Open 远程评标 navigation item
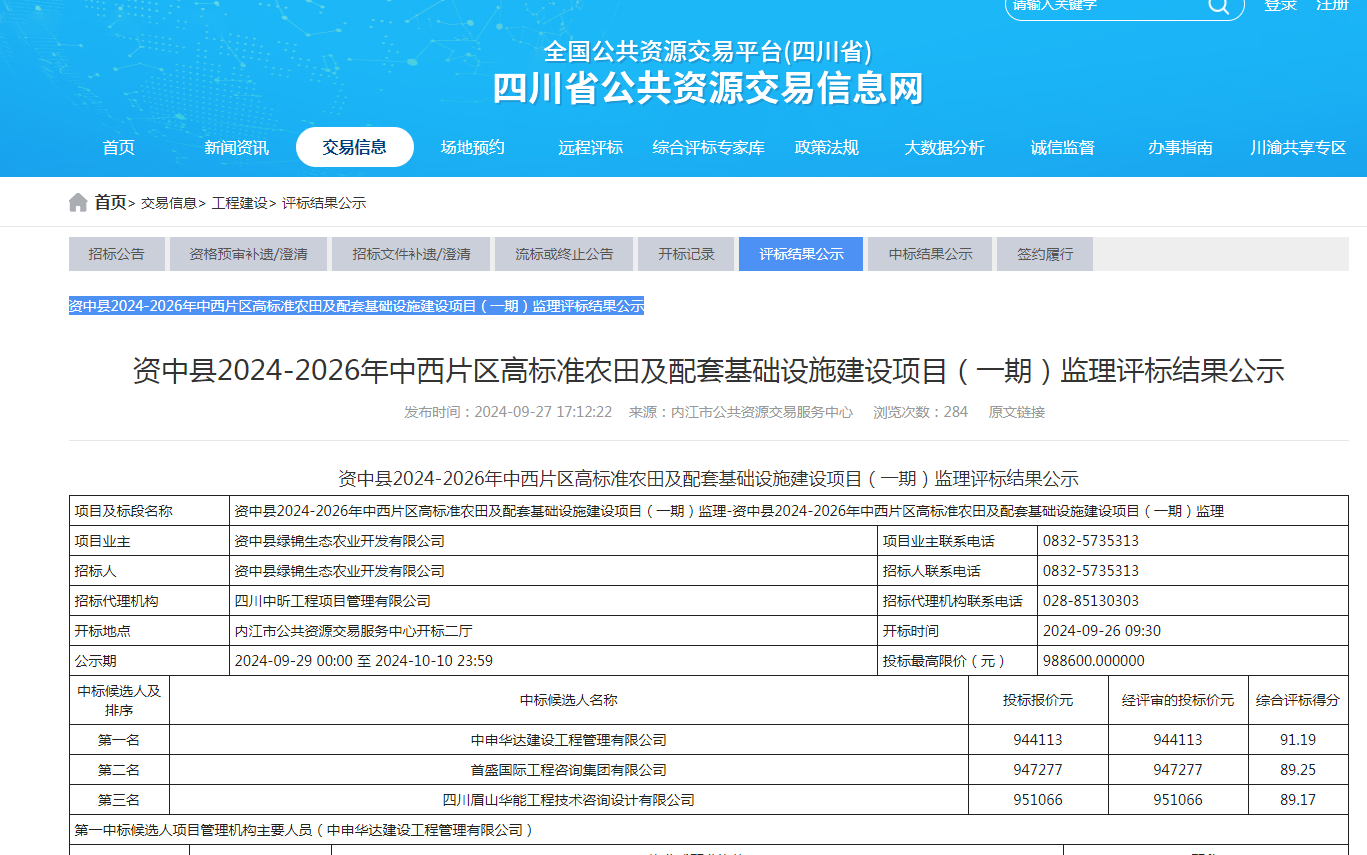Screen dimensions: 1367x855 590,148
